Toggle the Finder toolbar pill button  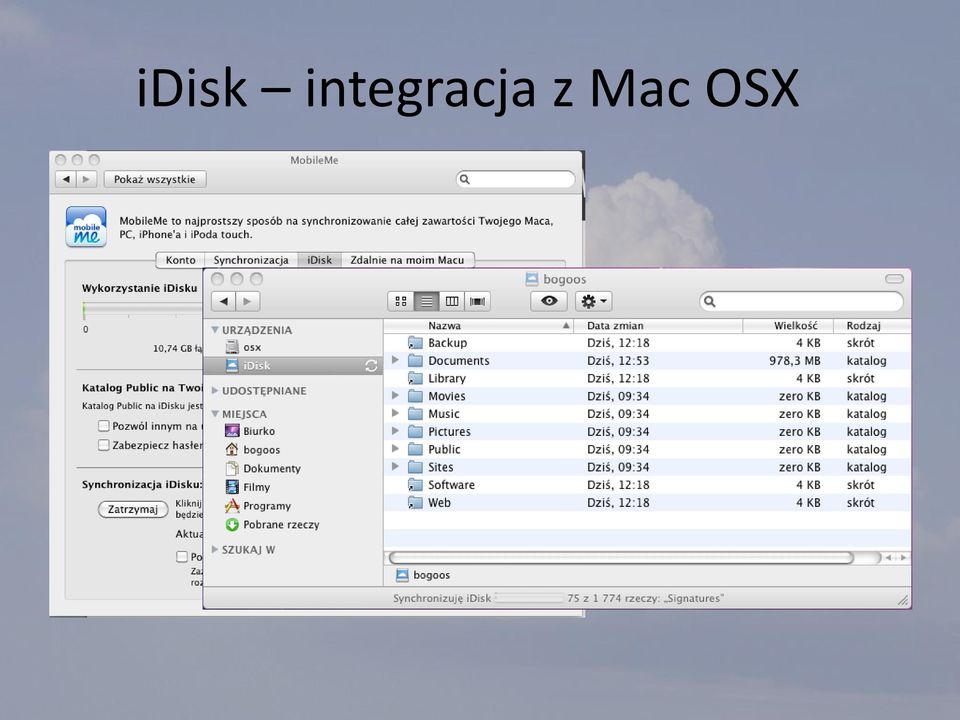(894, 279)
